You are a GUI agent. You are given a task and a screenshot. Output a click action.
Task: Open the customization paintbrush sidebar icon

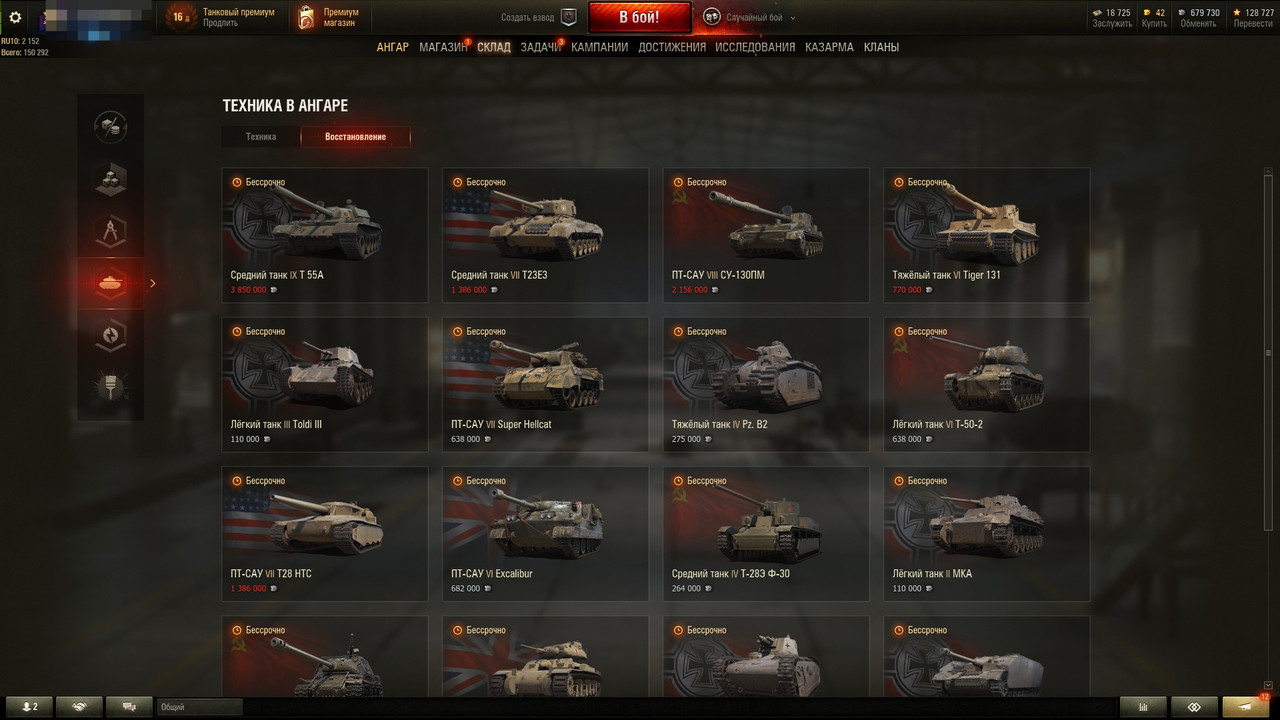point(110,387)
